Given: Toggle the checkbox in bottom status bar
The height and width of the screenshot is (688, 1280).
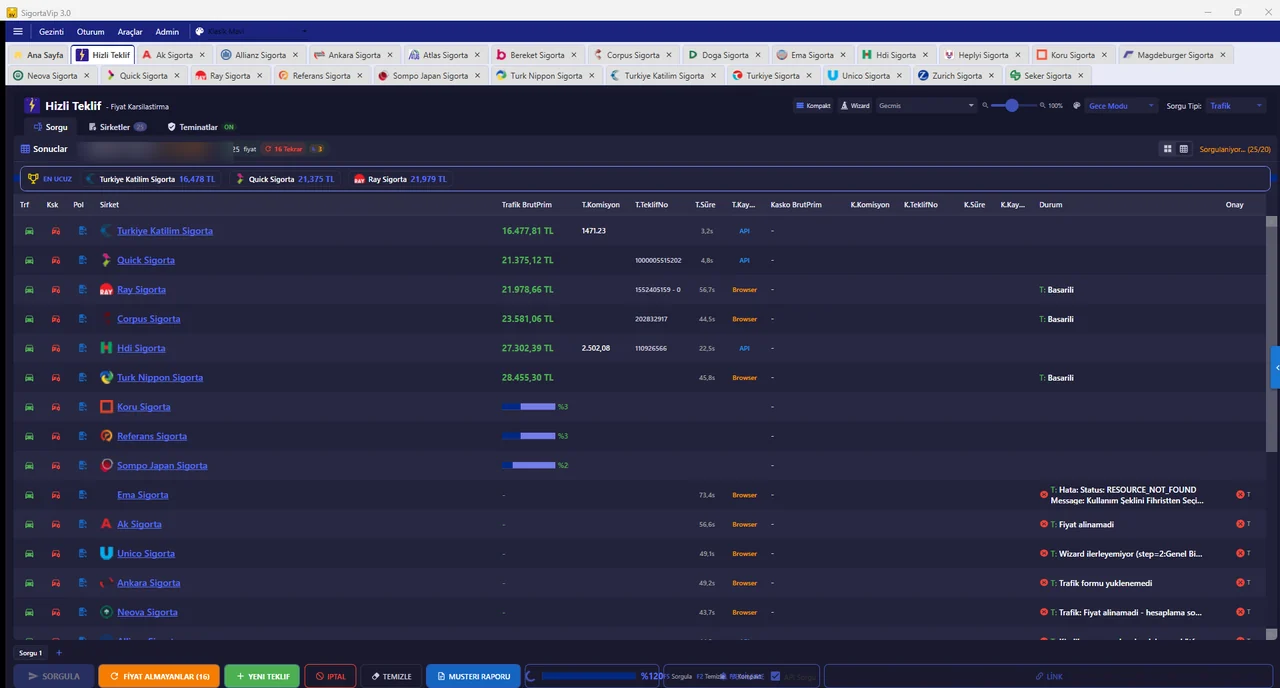Looking at the screenshot, I should point(775,677).
